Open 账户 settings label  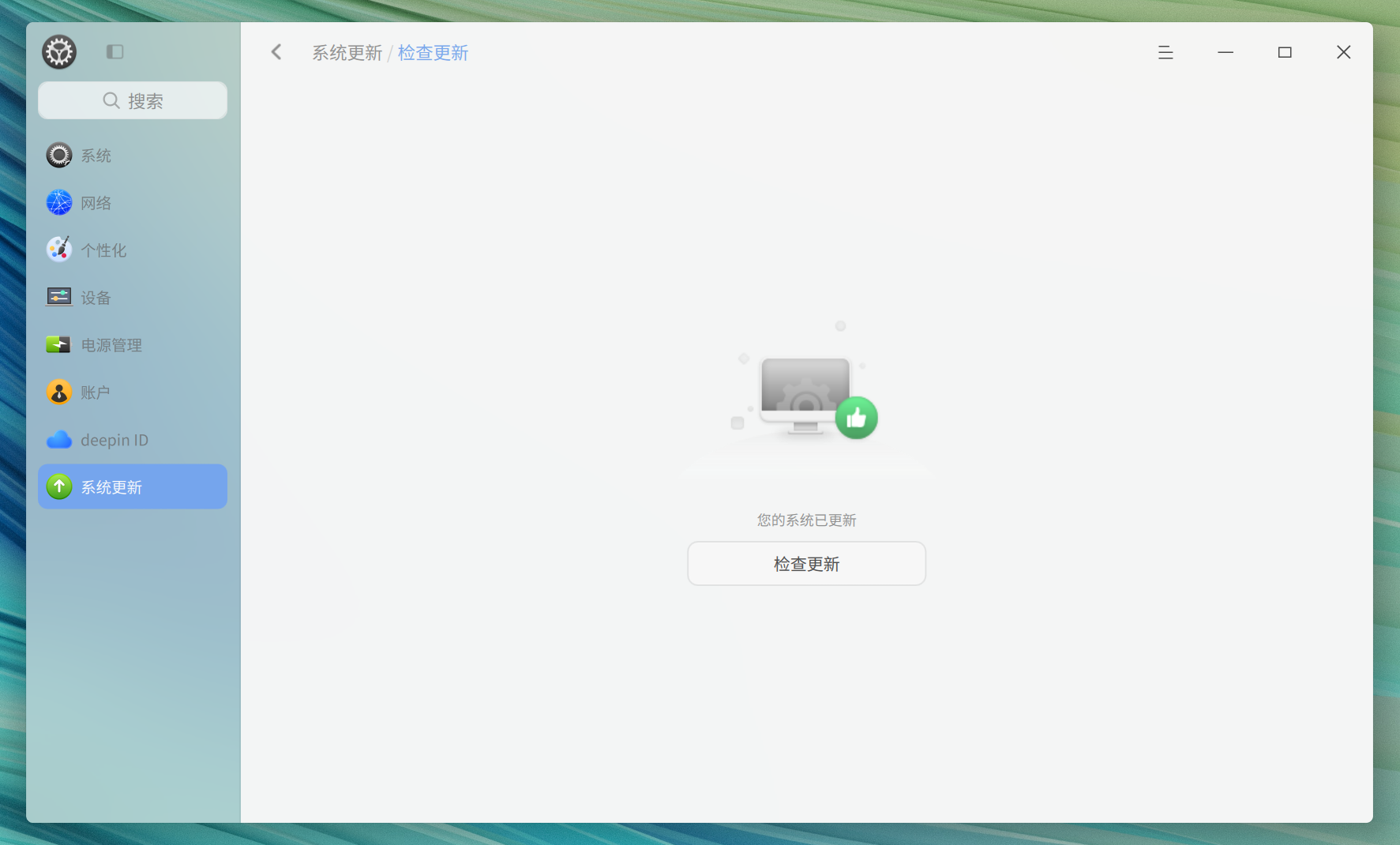[x=96, y=393]
